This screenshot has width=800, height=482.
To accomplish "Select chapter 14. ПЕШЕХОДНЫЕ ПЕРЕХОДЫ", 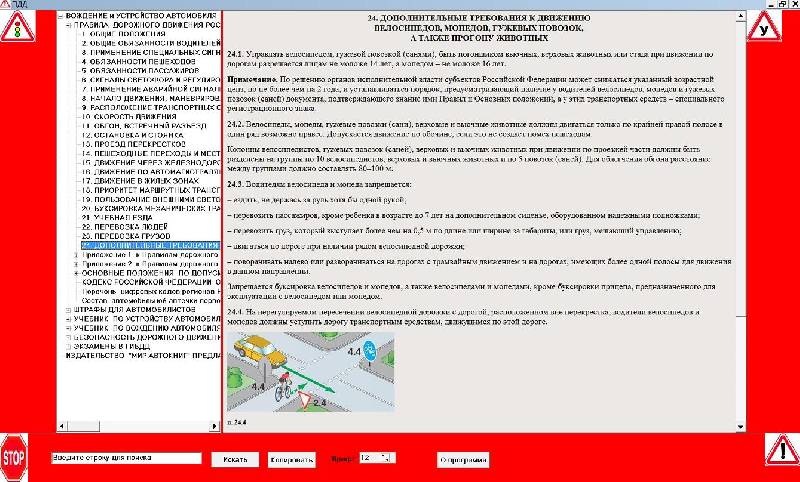I will click(151, 153).
